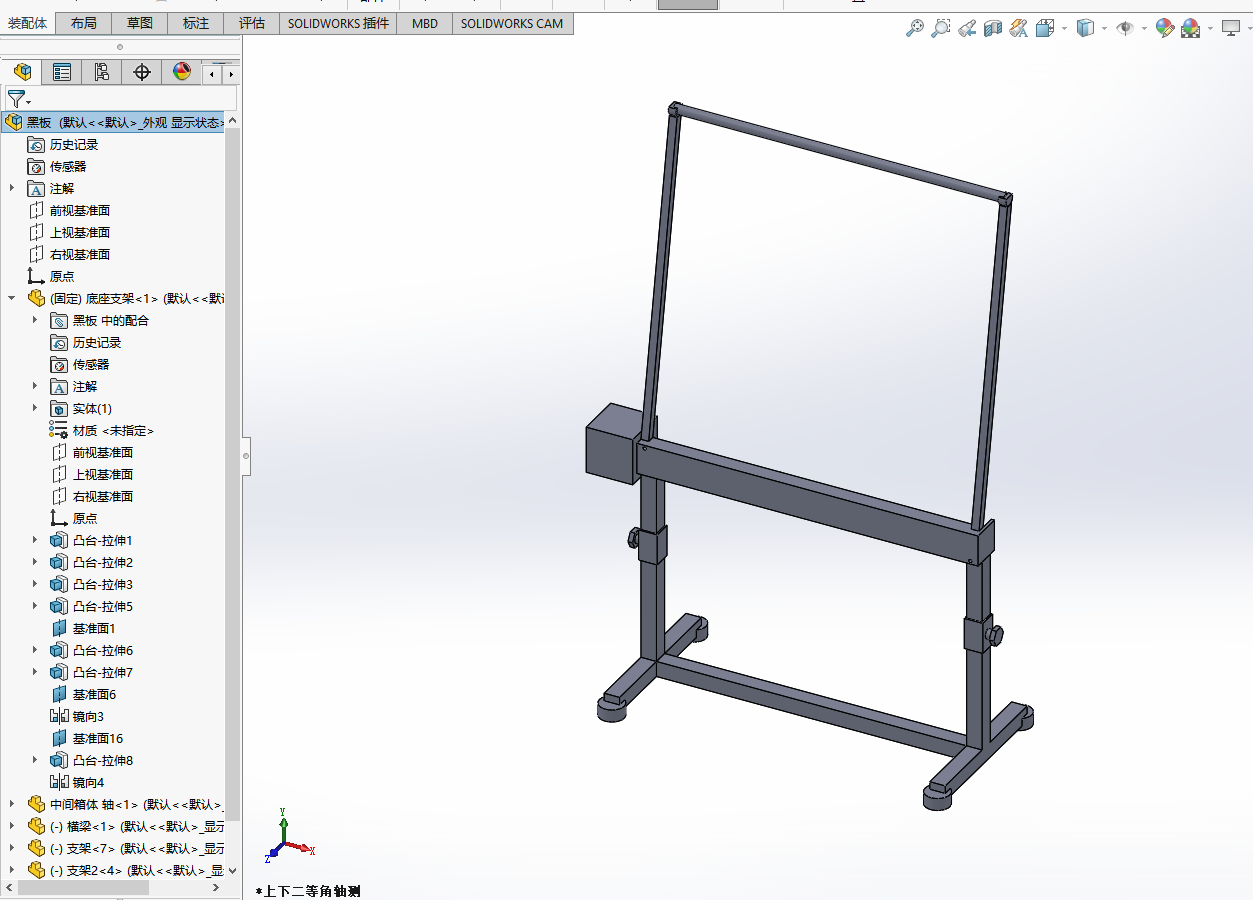Select the Zoom to Area tool
The image size is (1253, 900).
941,29
